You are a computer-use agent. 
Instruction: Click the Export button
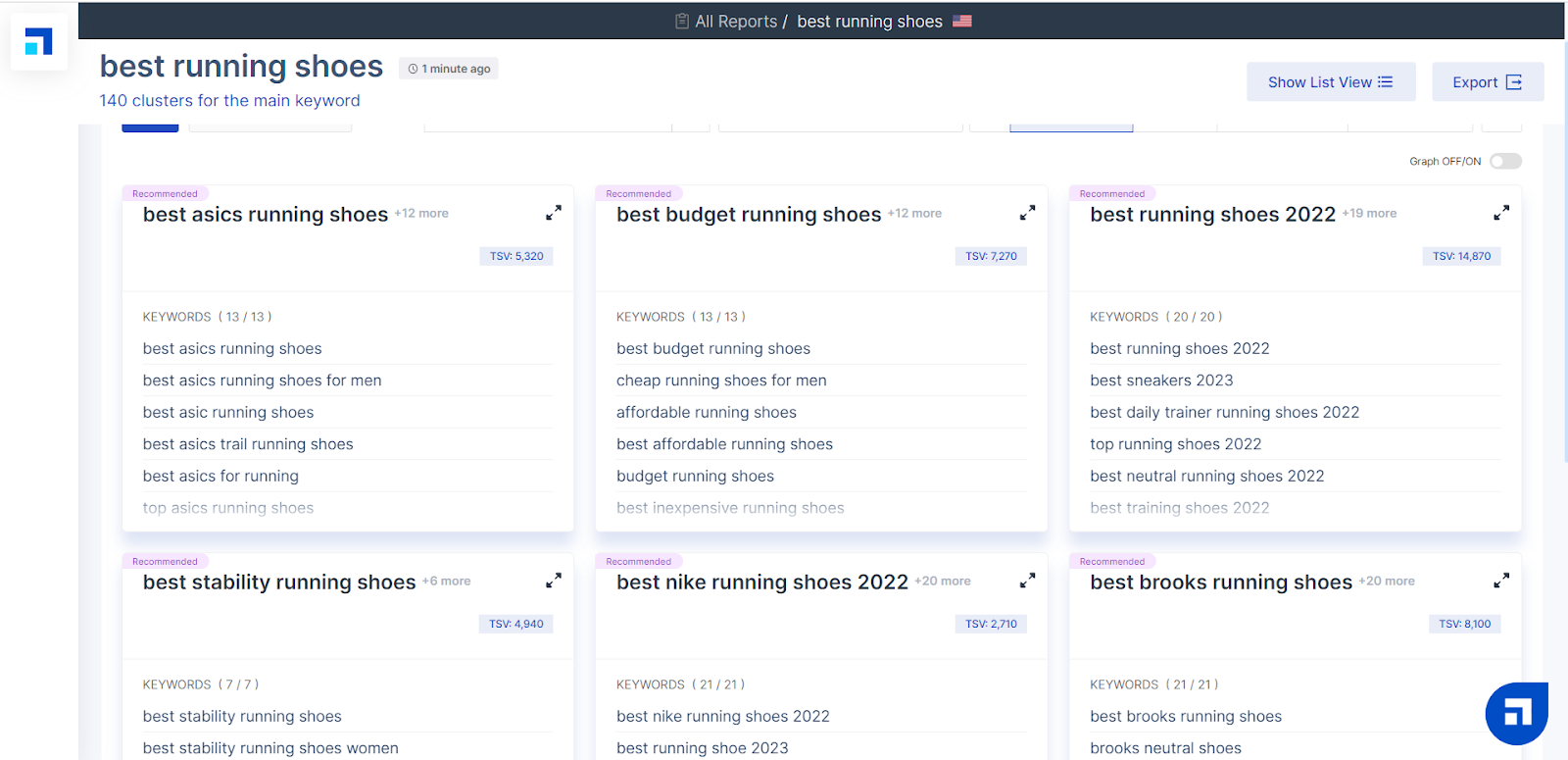coord(1487,82)
